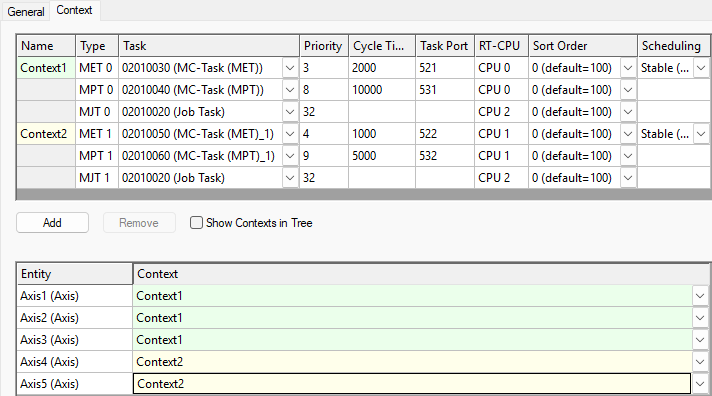The width and height of the screenshot is (712, 396).
Task: Click the Cycle Ti... column header
Action: click(x=382, y=46)
